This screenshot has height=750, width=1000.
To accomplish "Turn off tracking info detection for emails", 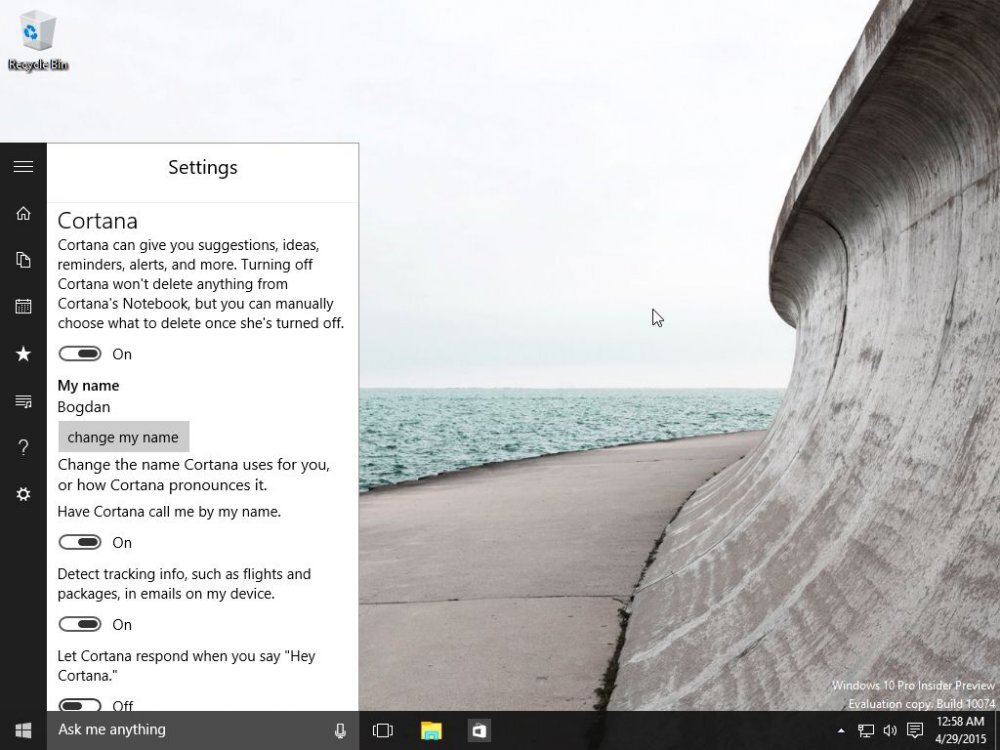I will pyautogui.click(x=80, y=624).
